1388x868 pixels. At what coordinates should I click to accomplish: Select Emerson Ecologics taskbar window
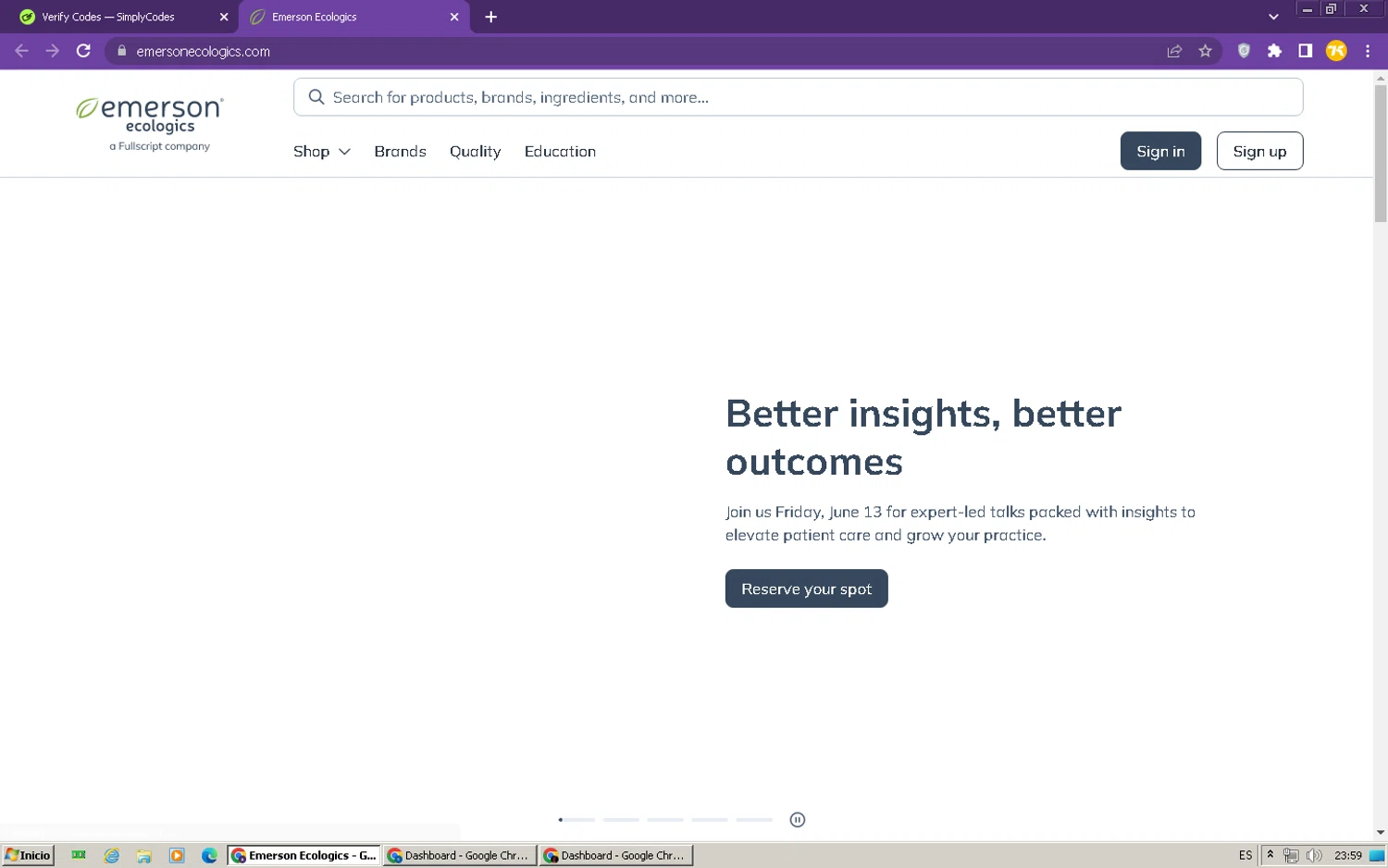(304, 855)
